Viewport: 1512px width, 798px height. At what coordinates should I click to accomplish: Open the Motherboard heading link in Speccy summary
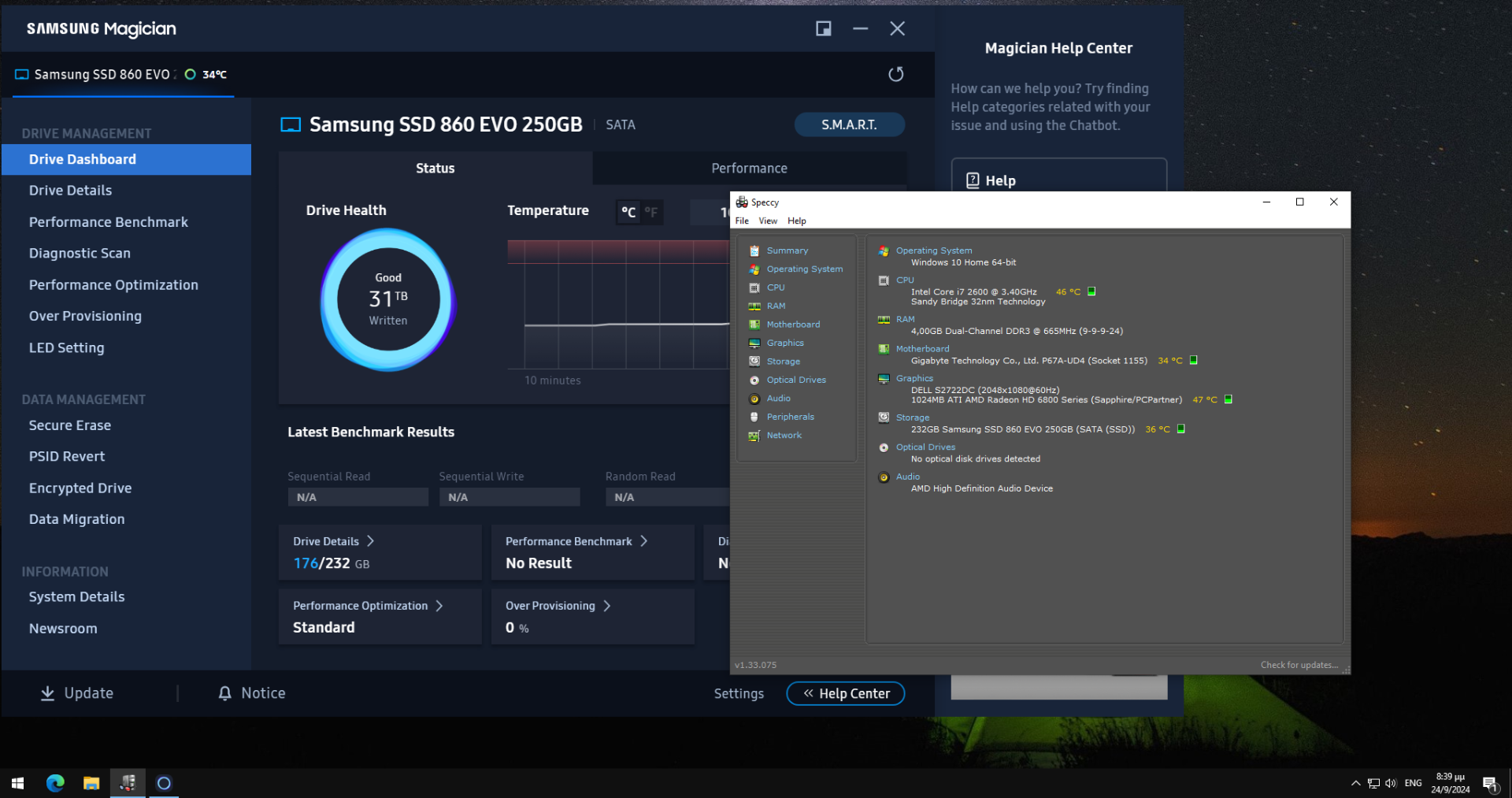click(922, 349)
